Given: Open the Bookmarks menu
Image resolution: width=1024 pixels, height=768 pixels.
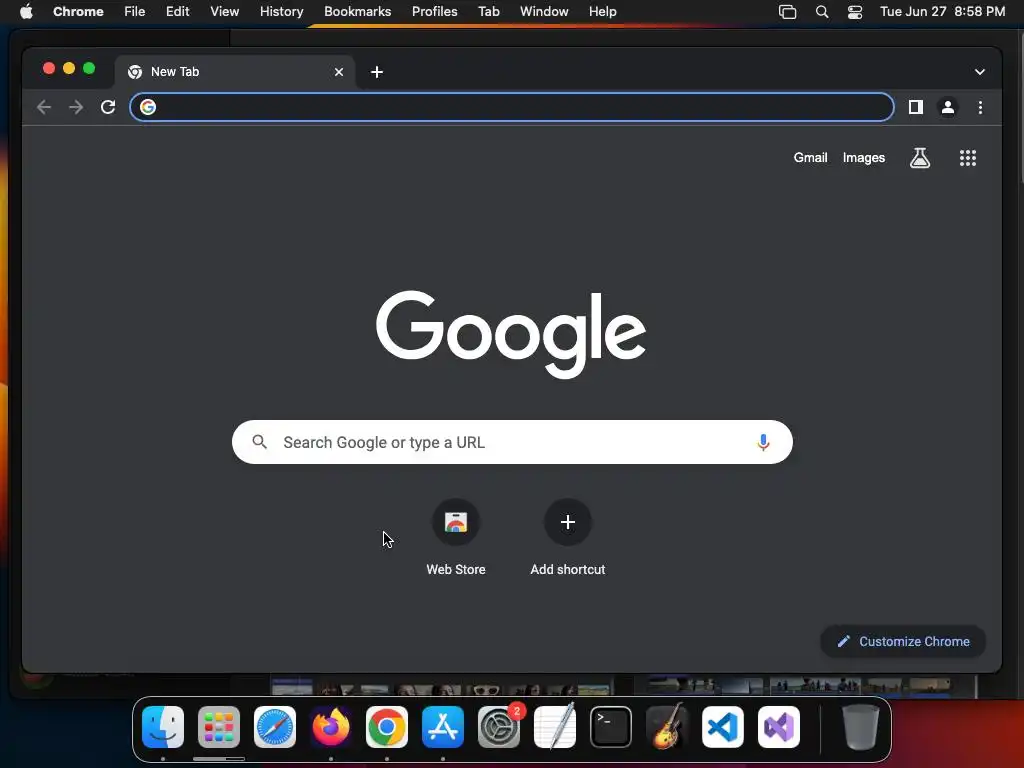Looking at the screenshot, I should 358,12.
